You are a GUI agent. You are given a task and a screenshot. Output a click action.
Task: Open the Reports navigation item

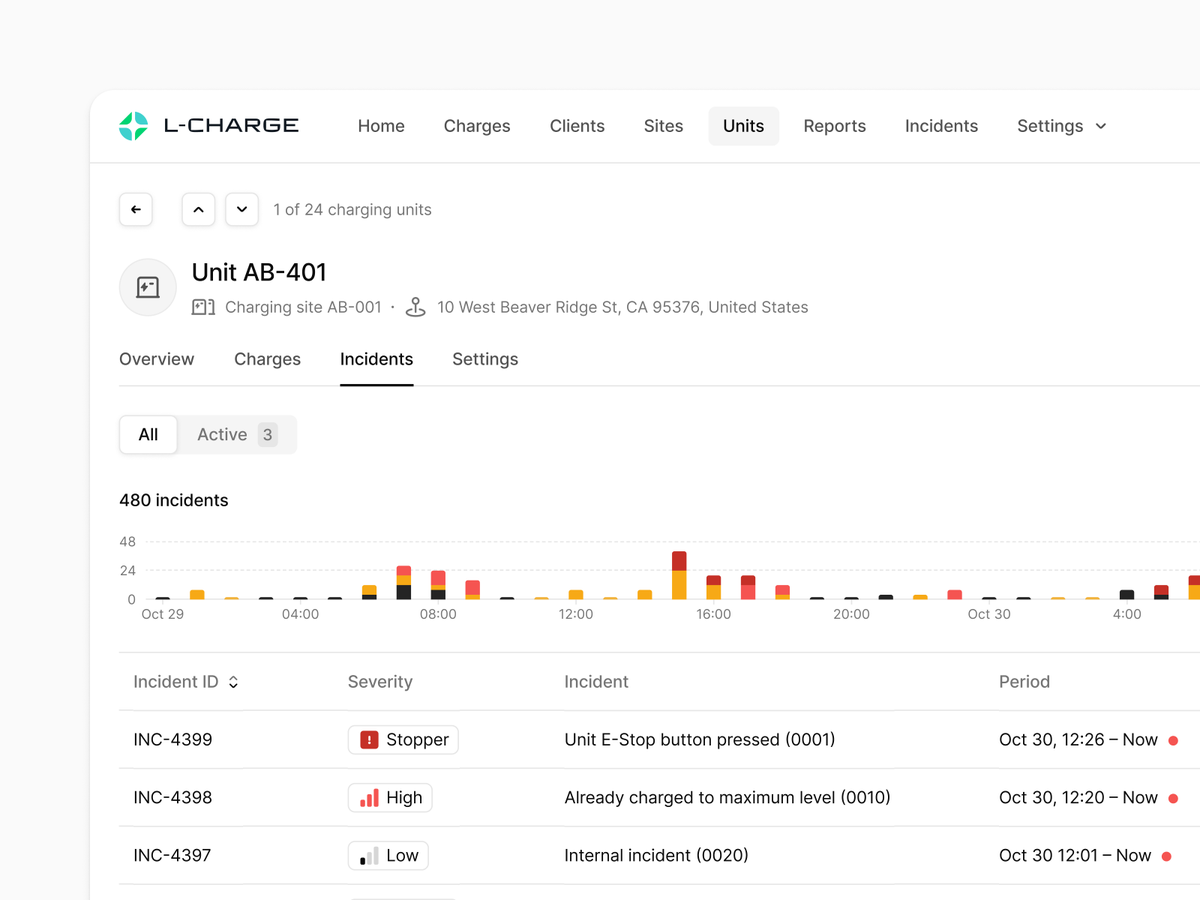(x=835, y=126)
